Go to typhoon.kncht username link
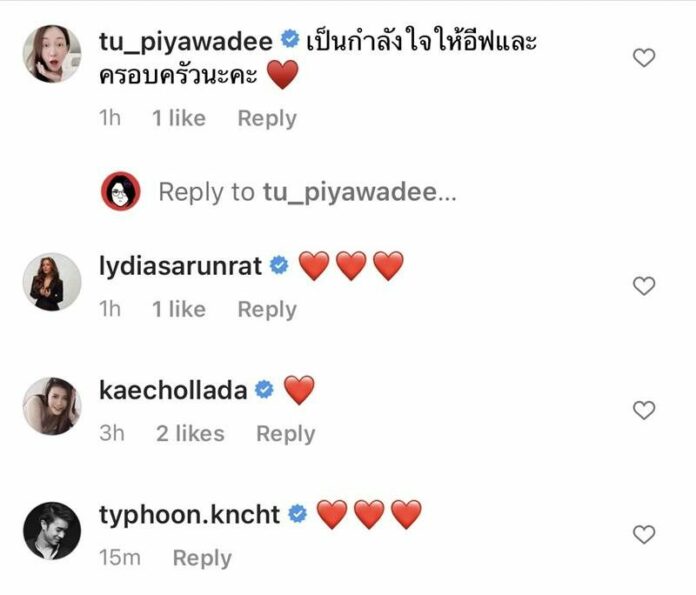This screenshot has width=696, height=595. pyautogui.click(x=190, y=515)
